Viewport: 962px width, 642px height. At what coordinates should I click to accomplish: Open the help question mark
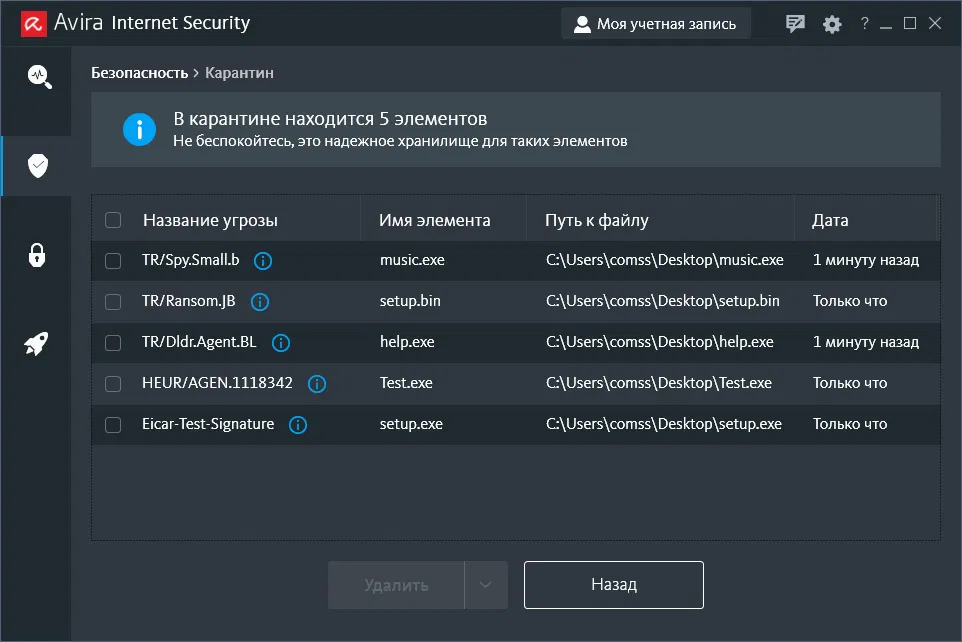tap(864, 24)
